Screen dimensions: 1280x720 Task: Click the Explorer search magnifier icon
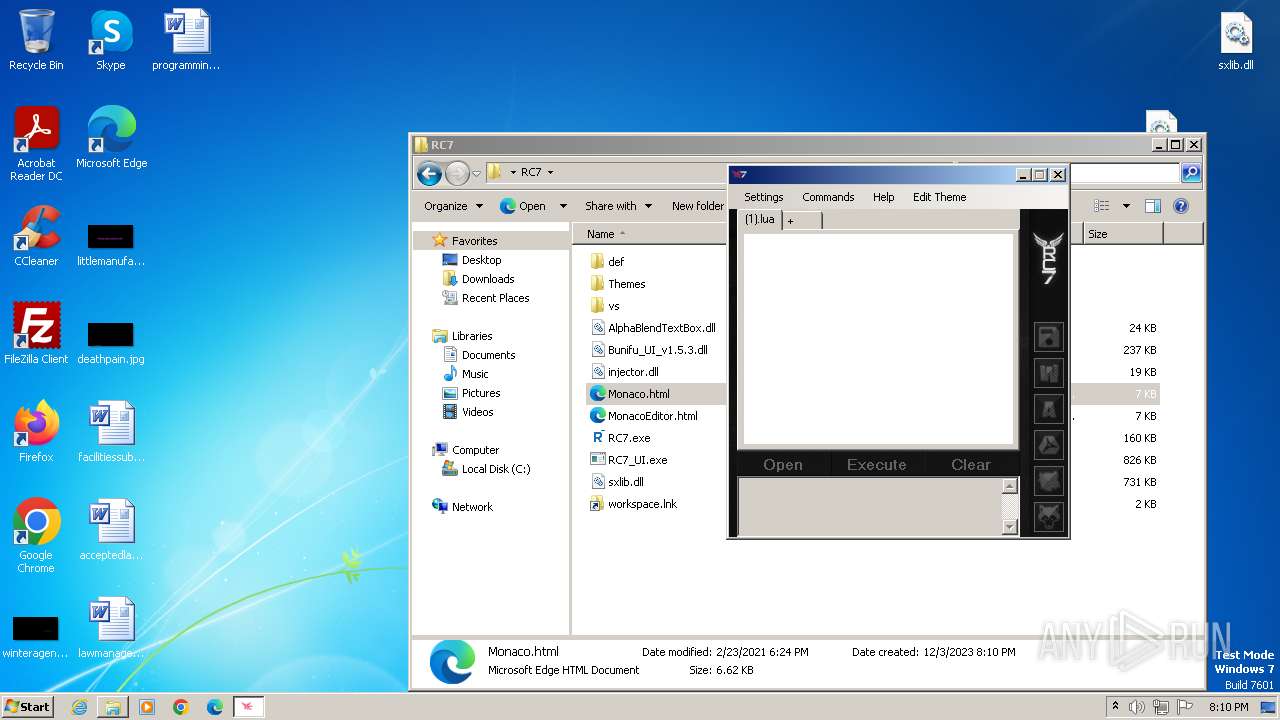(x=1190, y=173)
